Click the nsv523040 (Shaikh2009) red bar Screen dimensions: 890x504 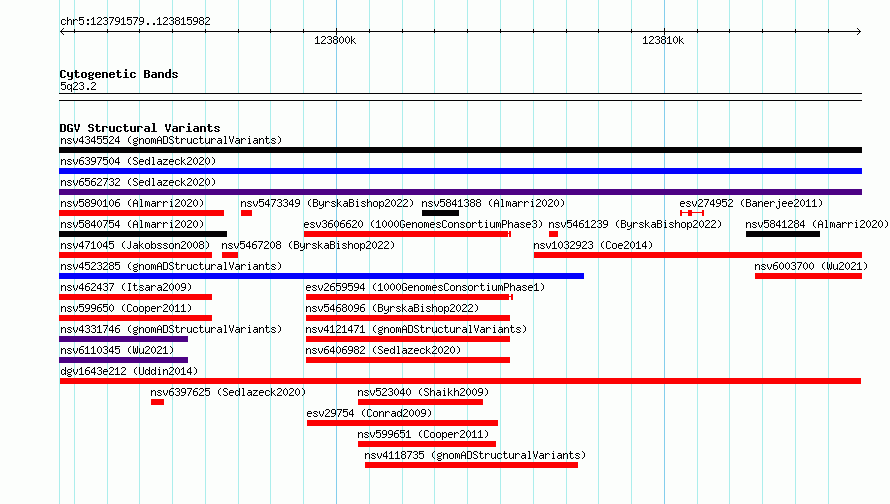421,402
